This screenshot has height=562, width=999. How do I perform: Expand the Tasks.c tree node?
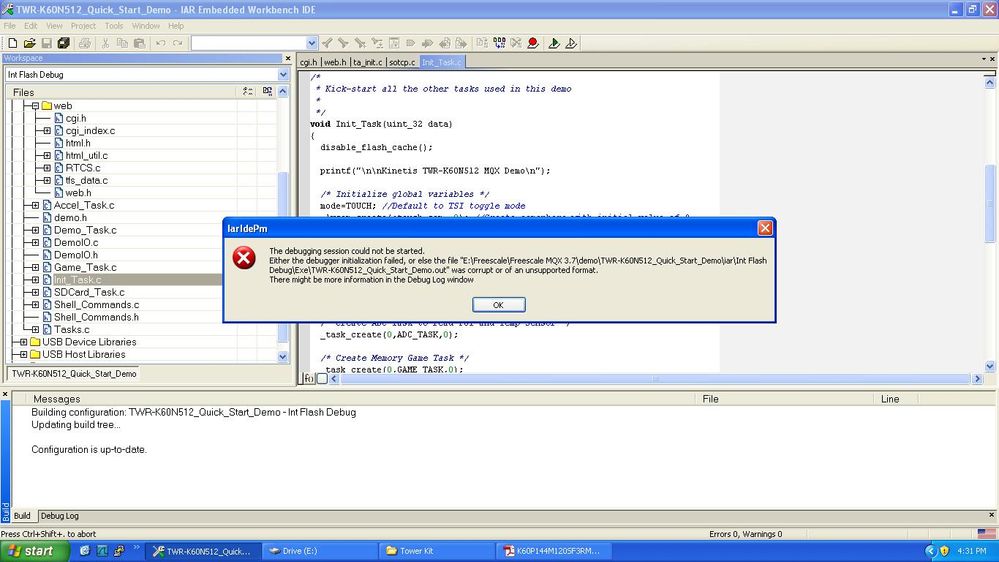(x=36, y=329)
